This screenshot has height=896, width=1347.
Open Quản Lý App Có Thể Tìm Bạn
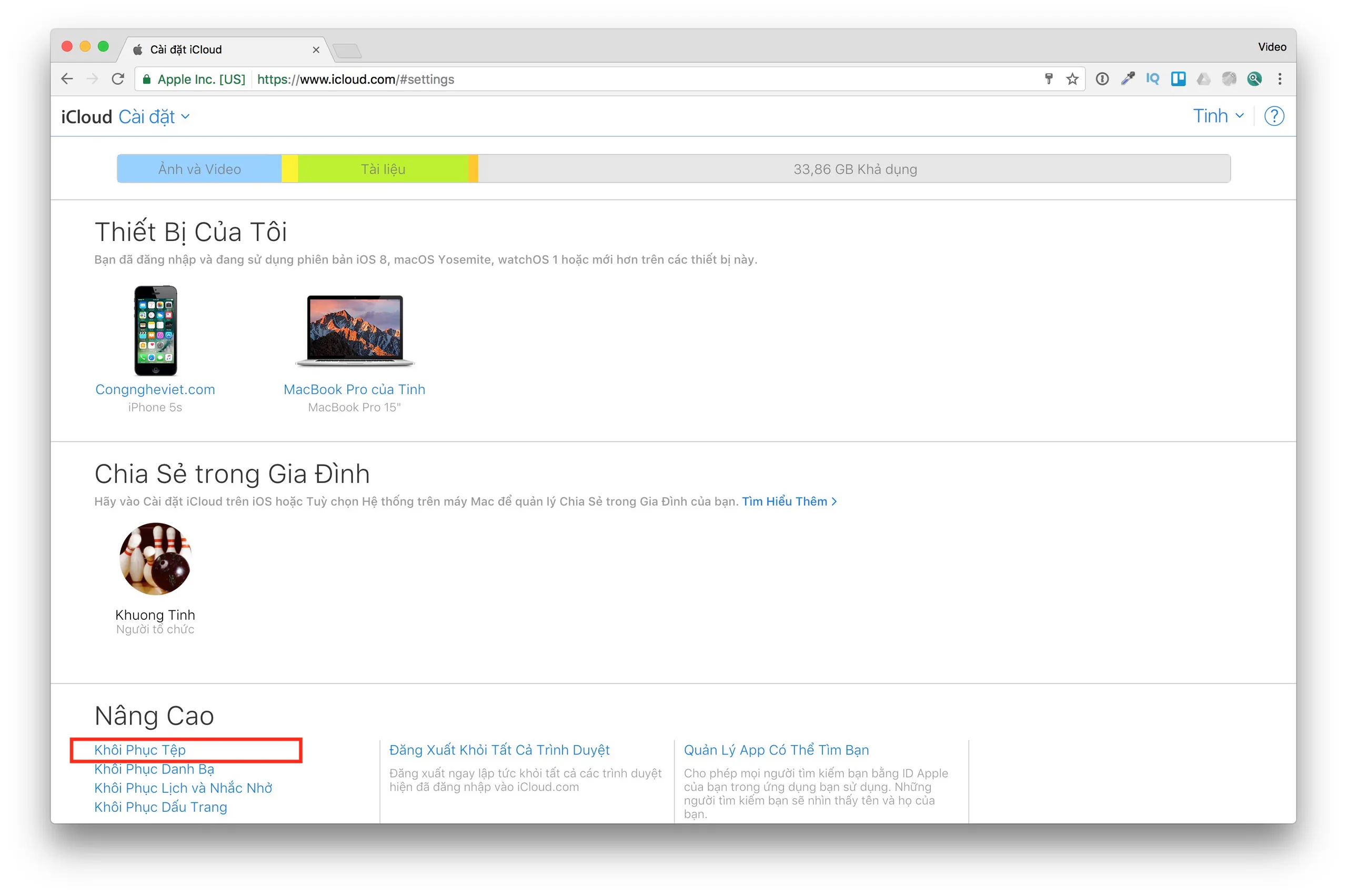[776, 750]
